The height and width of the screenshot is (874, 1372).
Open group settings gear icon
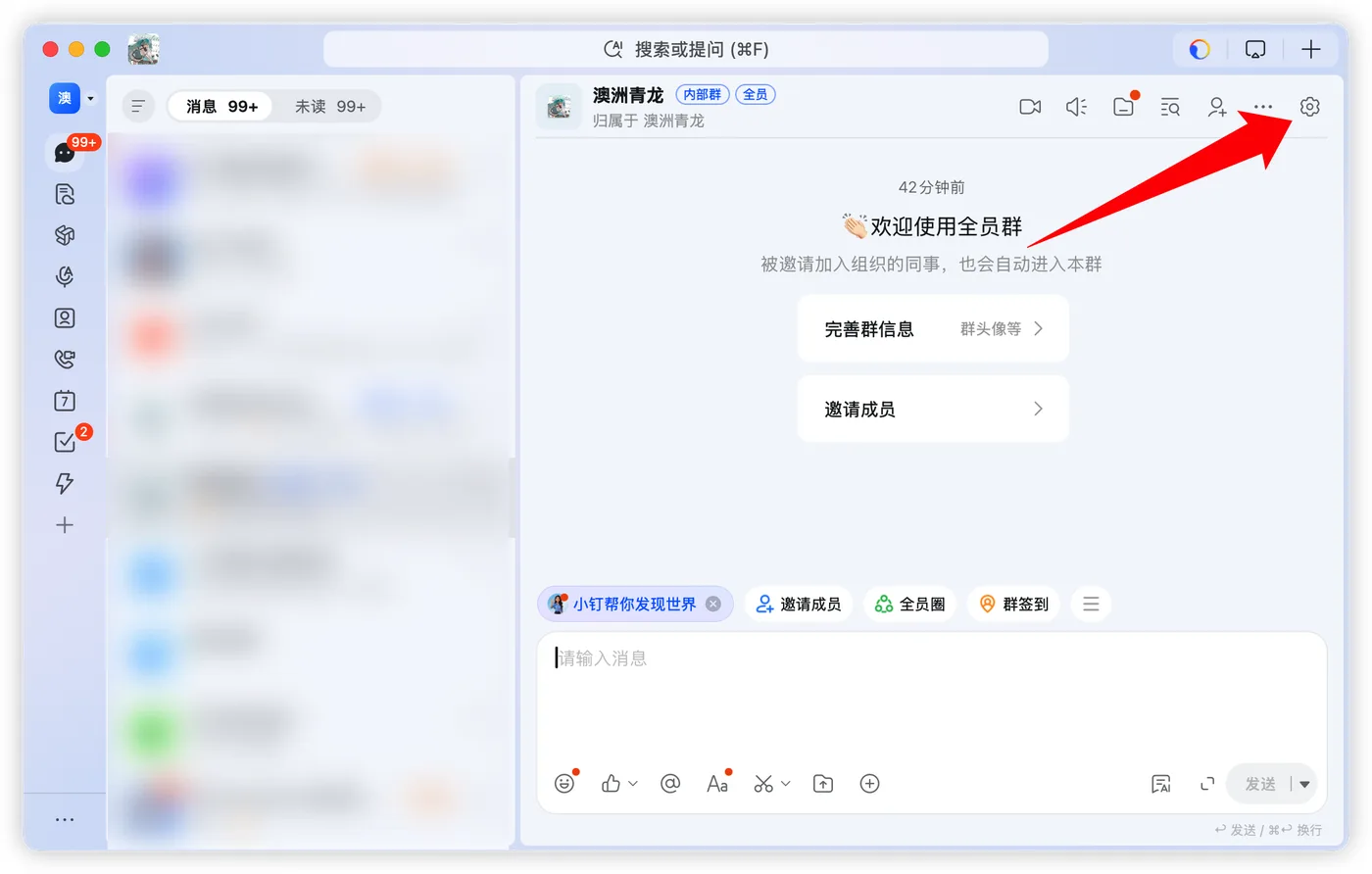click(x=1310, y=107)
